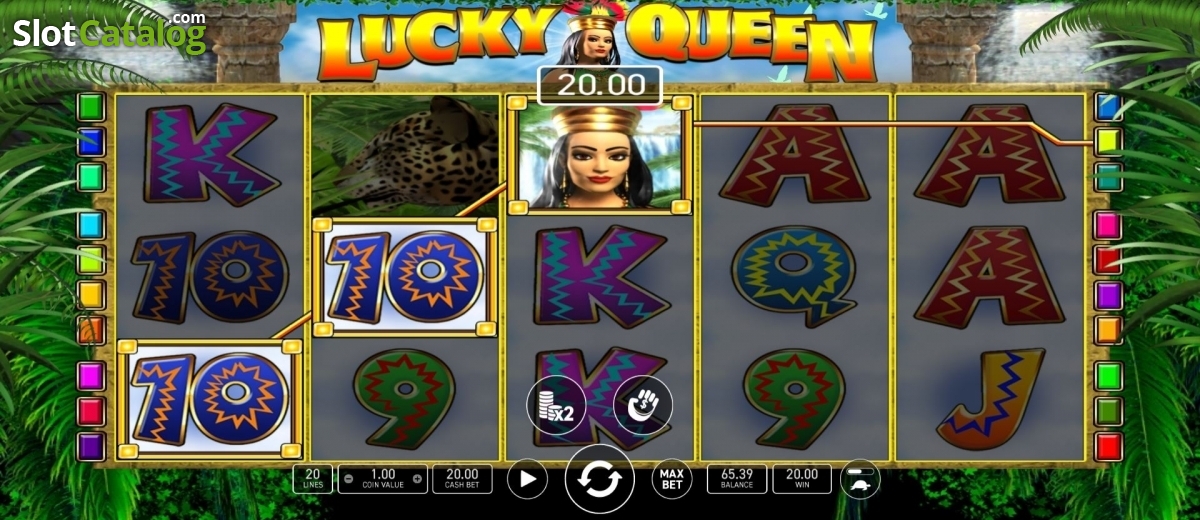Click the WIN amount display box
The width and height of the screenshot is (1200, 520).
pyautogui.click(x=802, y=479)
